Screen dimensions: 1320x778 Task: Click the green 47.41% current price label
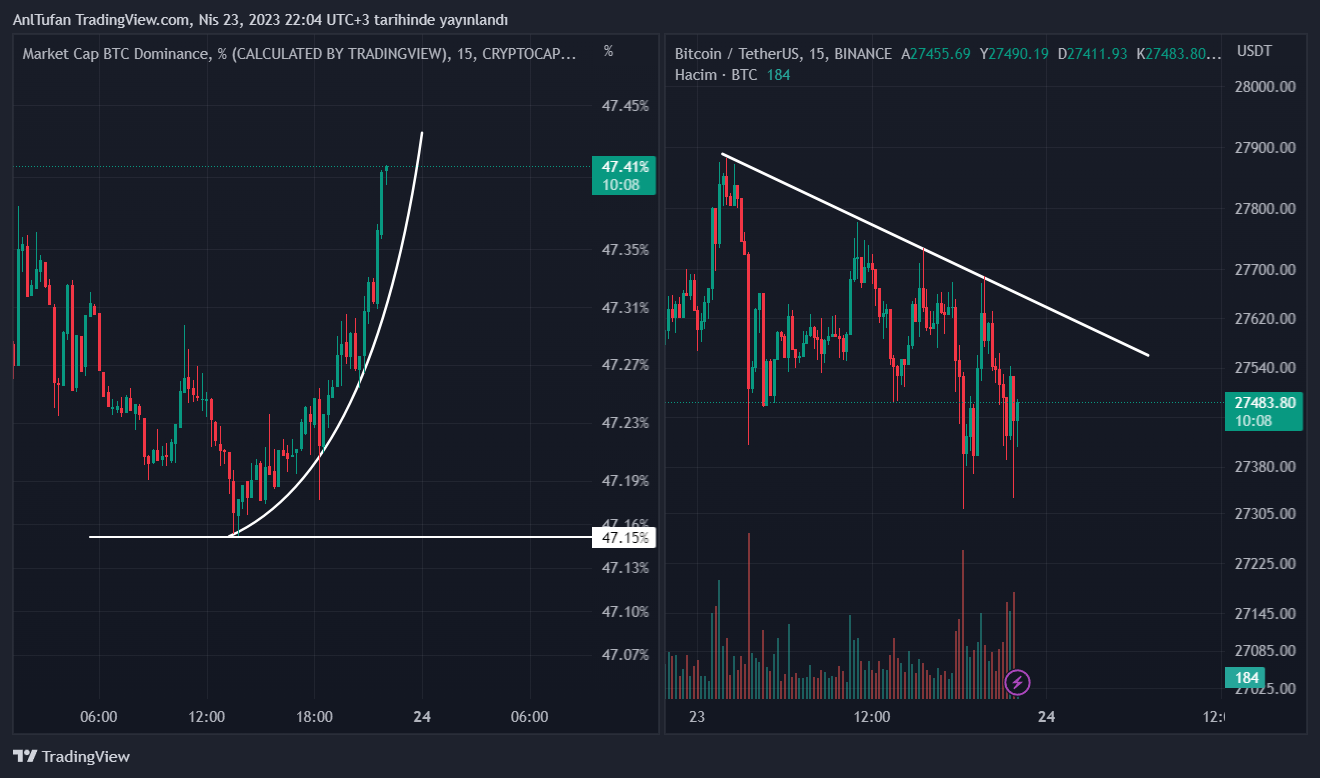[x=624, y=174]
